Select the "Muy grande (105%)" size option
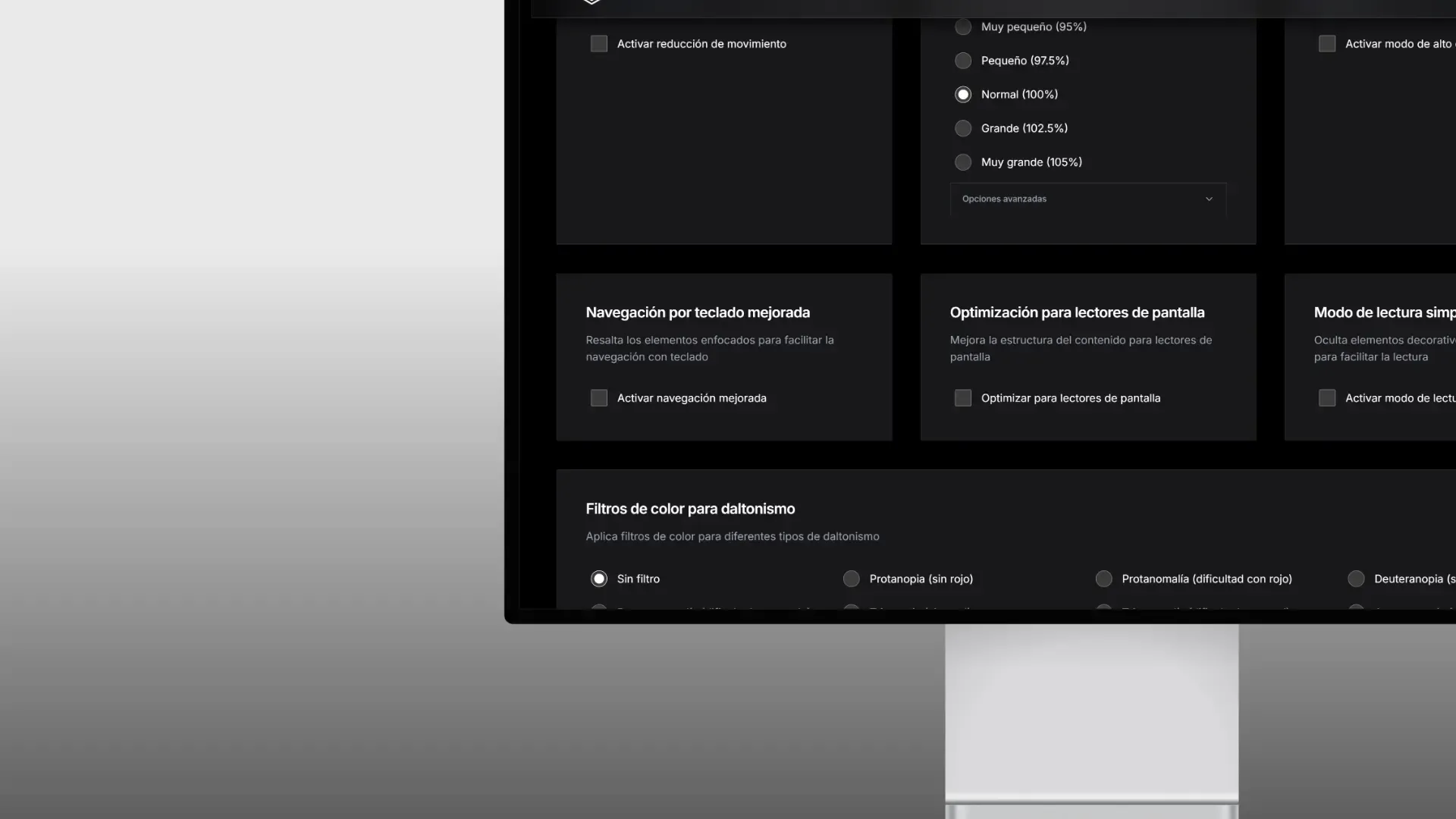This screenshot has height=819, width=1456. pyautogui.click(x=963, y=162)
